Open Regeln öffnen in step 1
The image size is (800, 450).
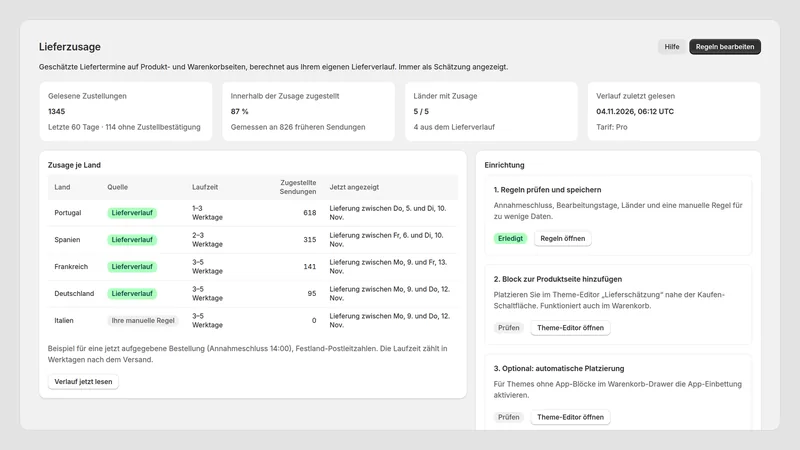point(562,238)
